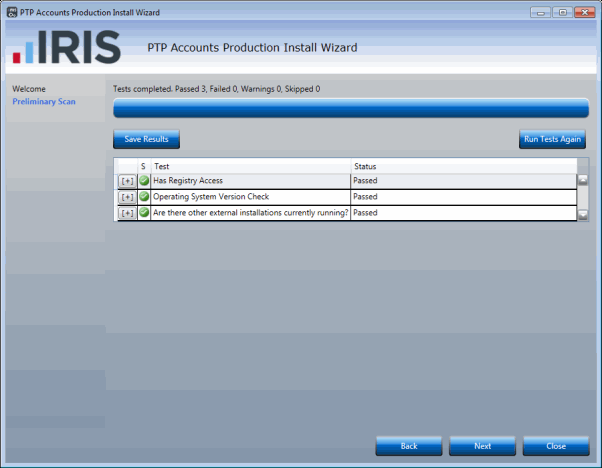Click Run Tests Again

coord(552,139)
